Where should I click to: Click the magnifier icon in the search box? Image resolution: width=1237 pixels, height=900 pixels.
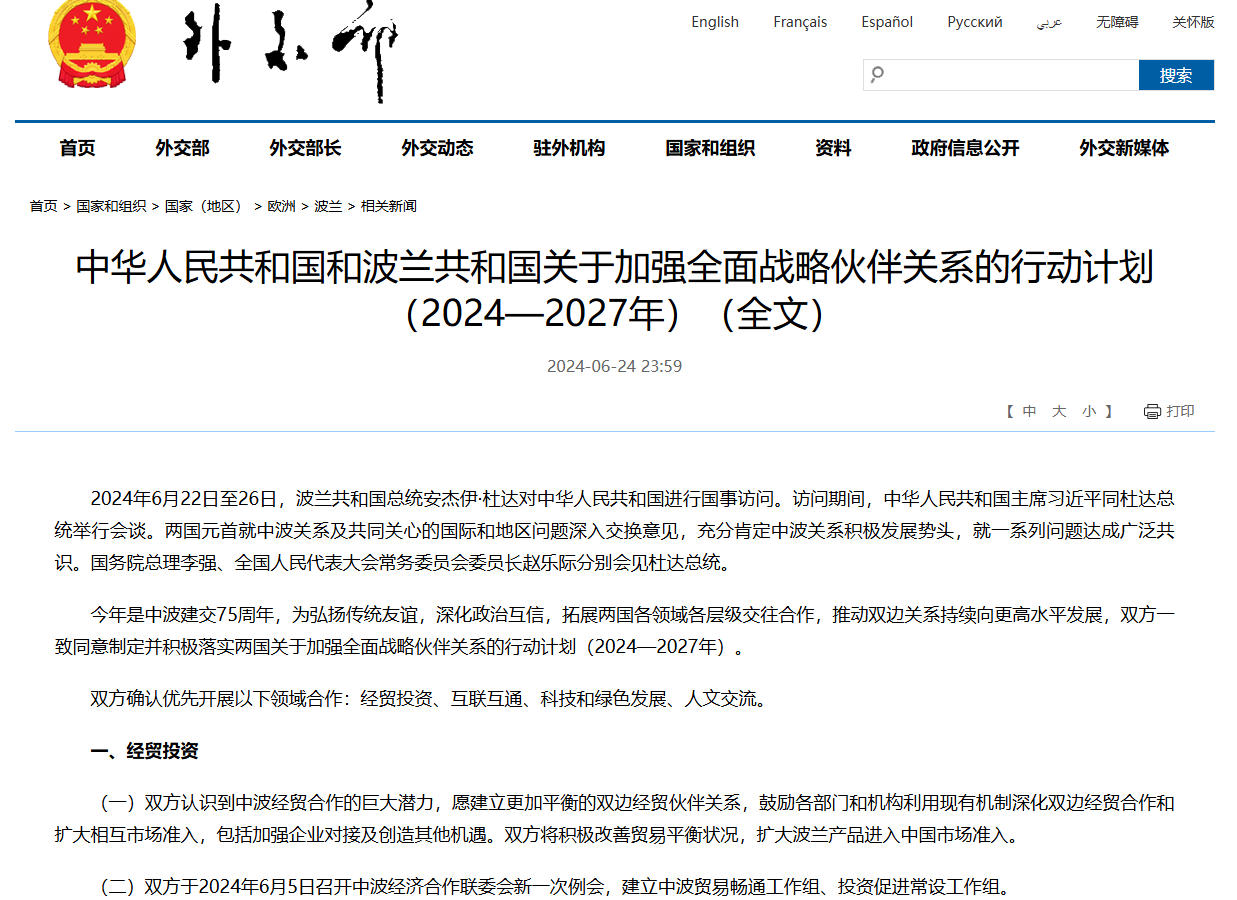coord(878,74)
